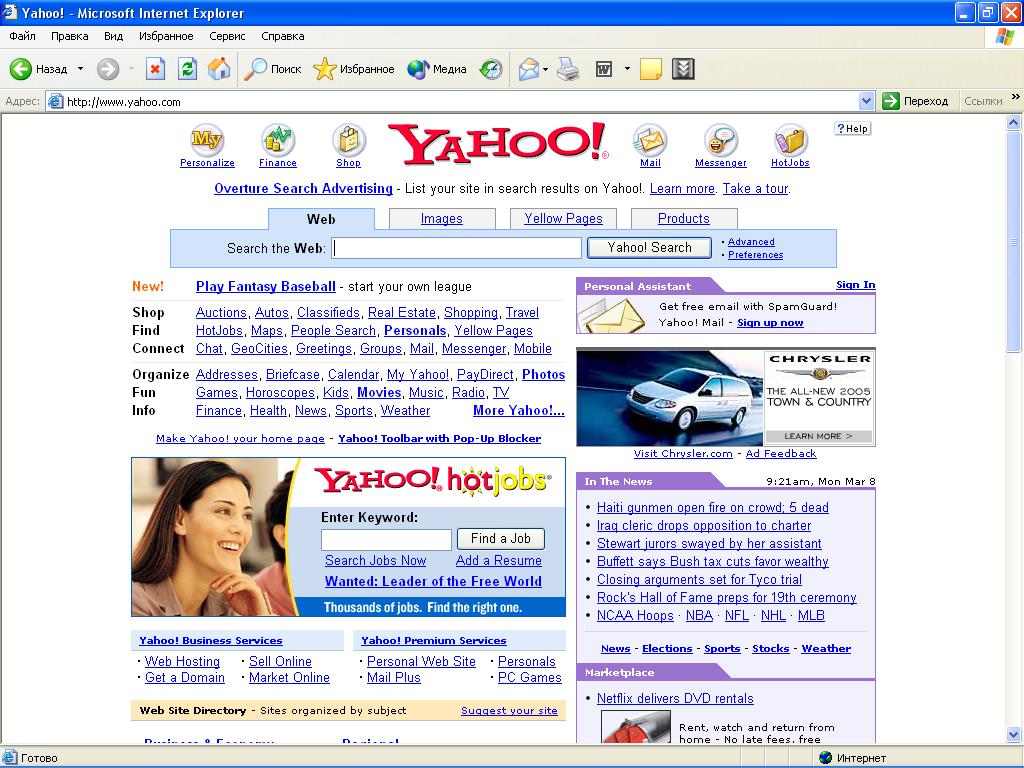The width and height of the screenshot is (1024, 768).
Task: Open the Back button history dropdown
Action: point(80,69)
